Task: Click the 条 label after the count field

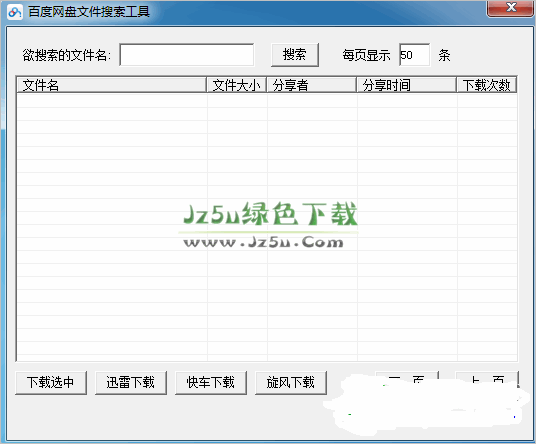Action: click(444, 55)
